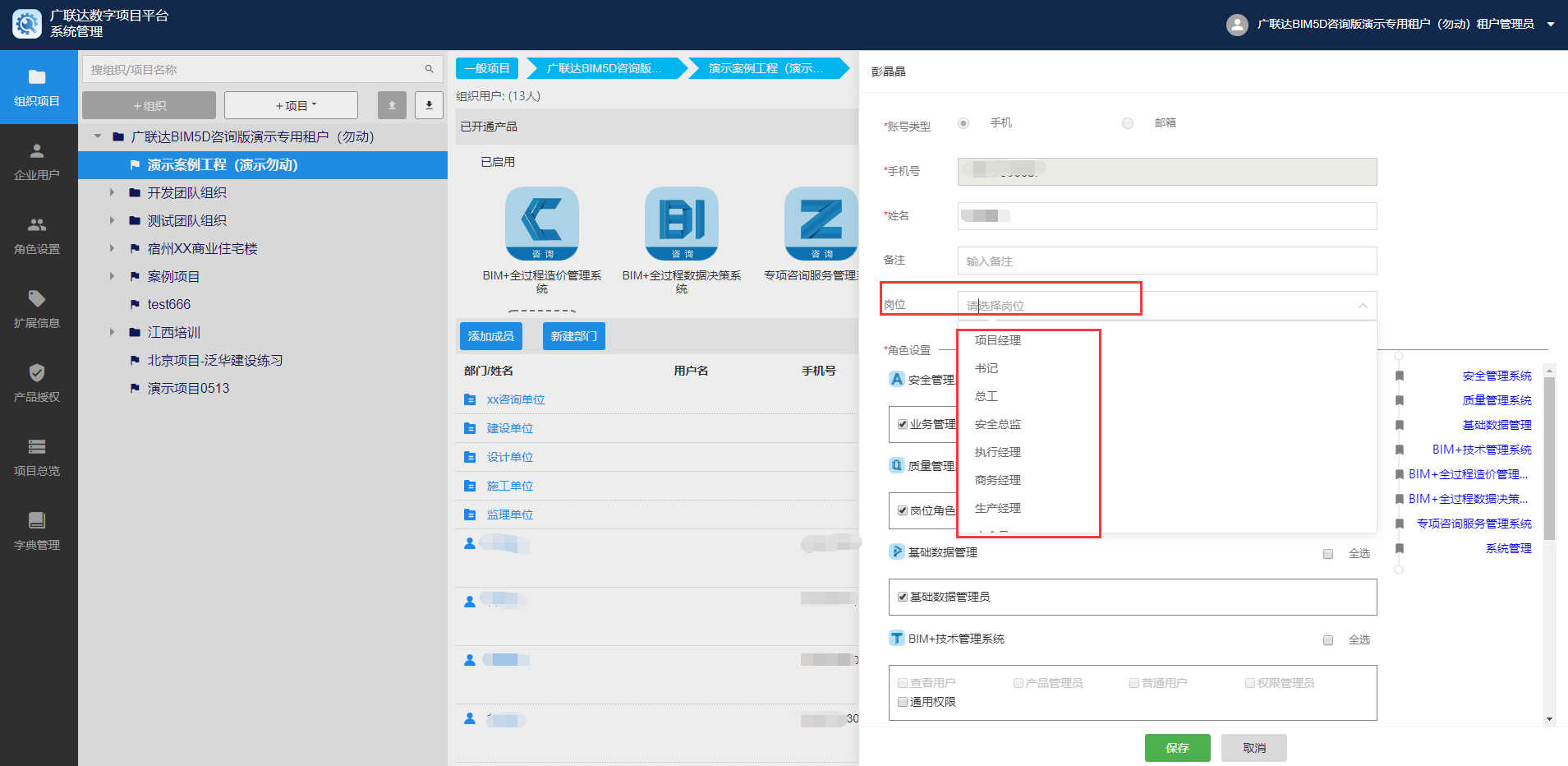
Task: Open 角色设置 sidebar section
Action: 38,235
